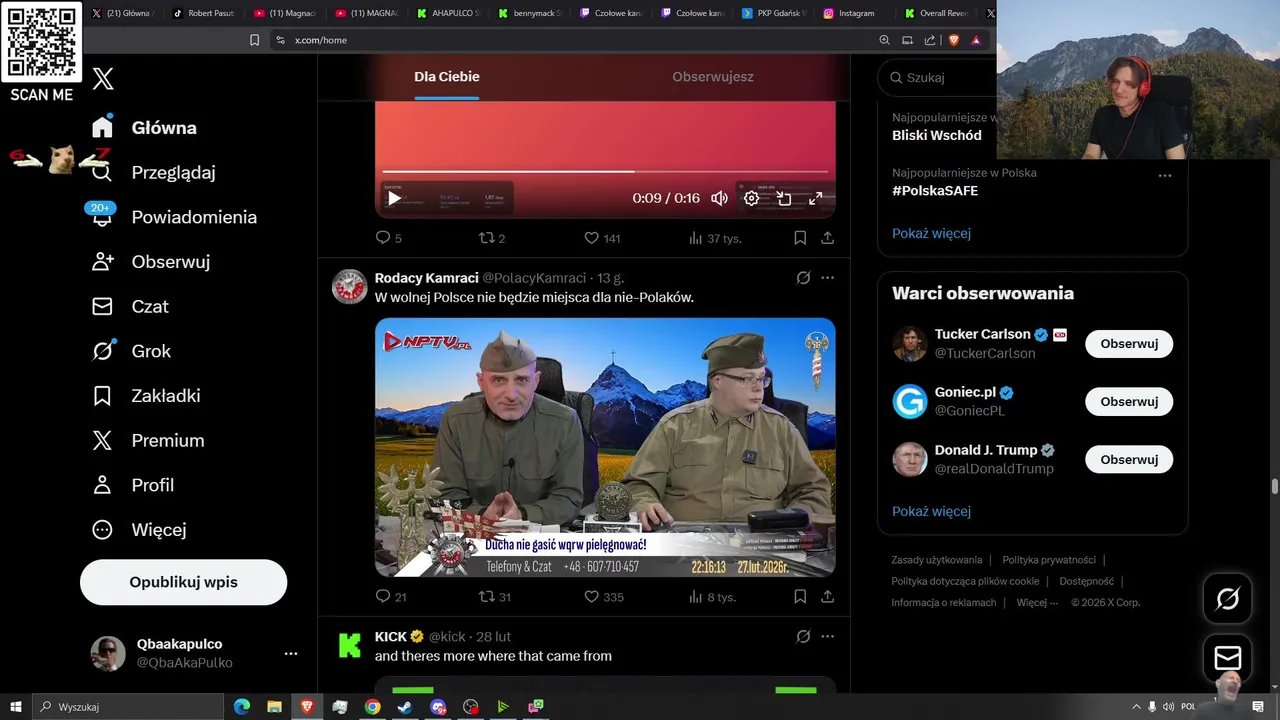Seek in the video progress bar

pos(605,172)
